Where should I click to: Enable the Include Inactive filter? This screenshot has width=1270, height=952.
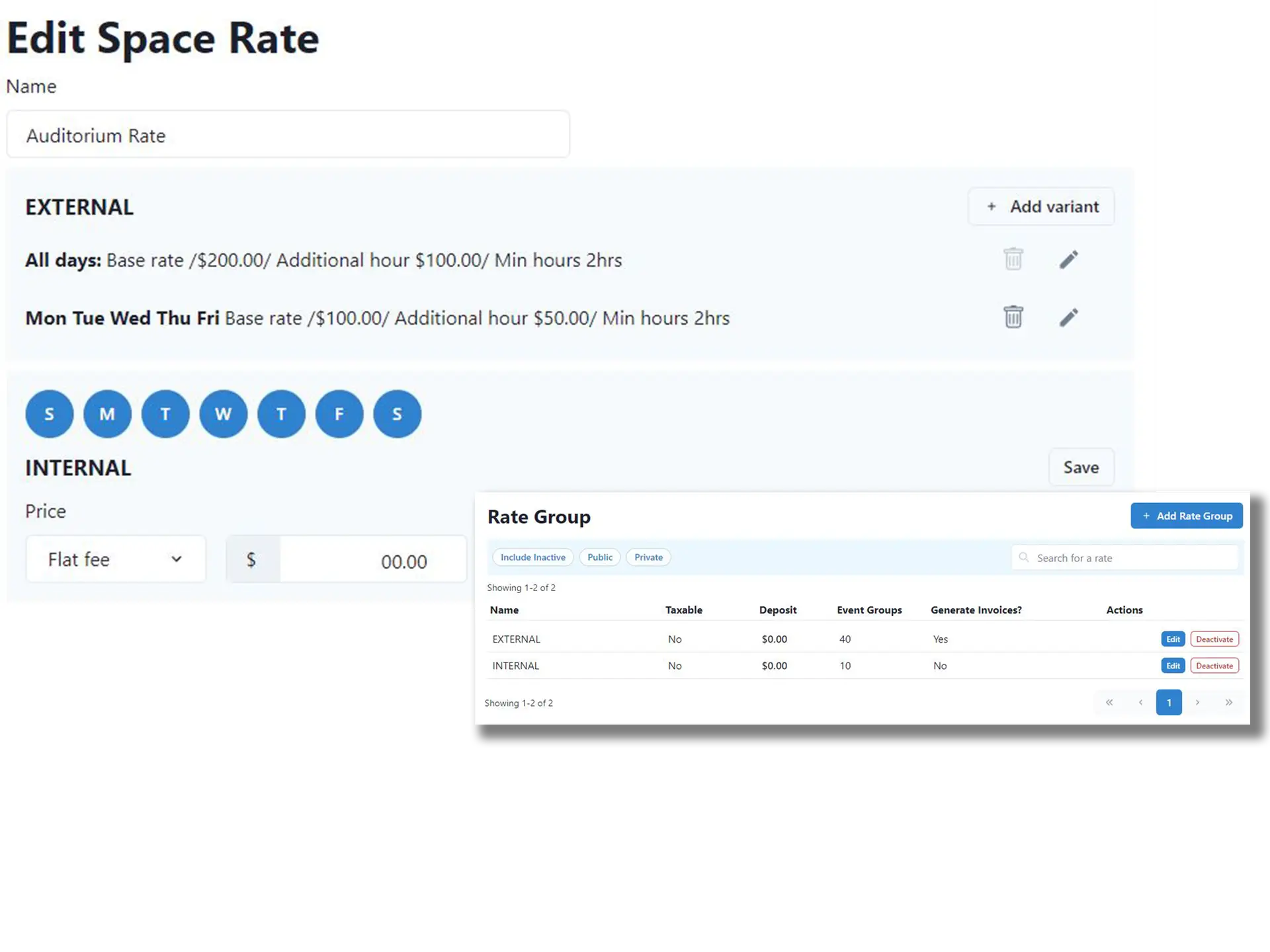pyautogui.click(x=532, y=557)
